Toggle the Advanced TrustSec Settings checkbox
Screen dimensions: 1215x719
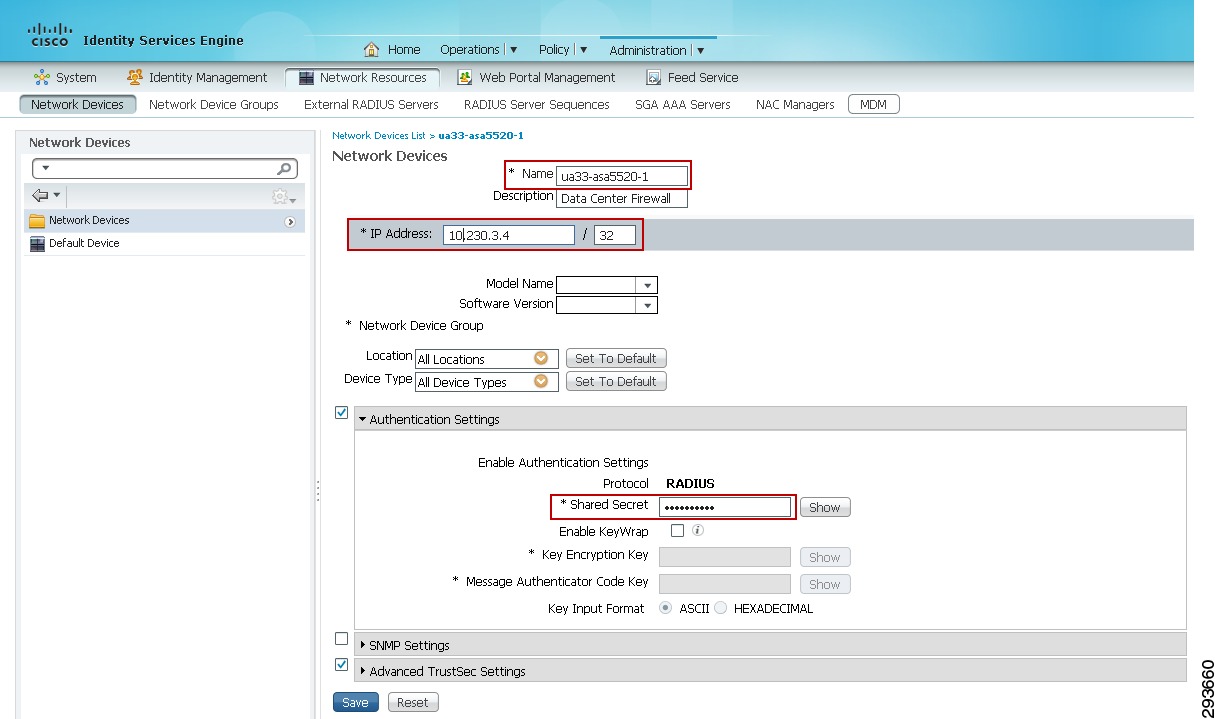341,664
